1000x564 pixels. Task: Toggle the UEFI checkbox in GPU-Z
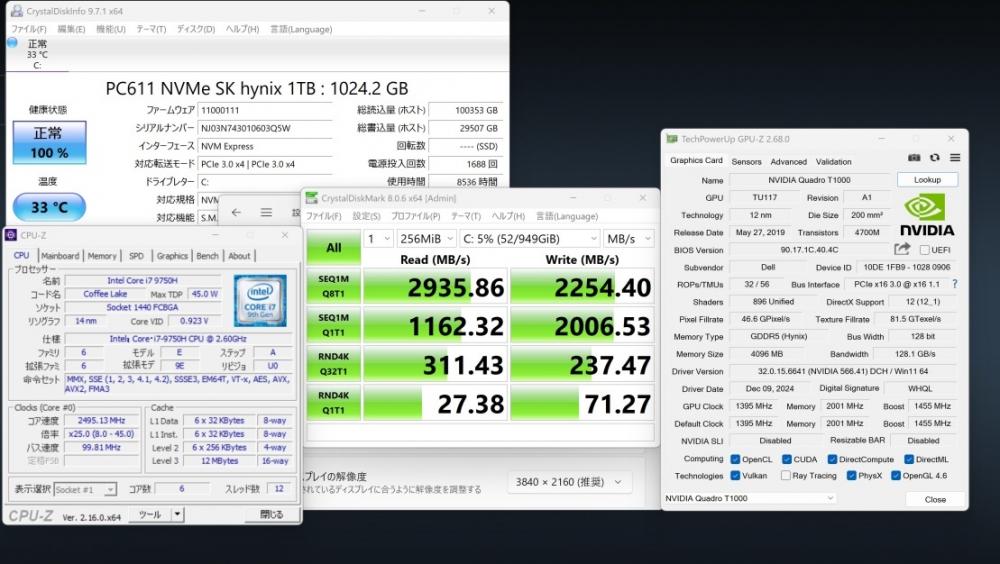pos(924,249)
